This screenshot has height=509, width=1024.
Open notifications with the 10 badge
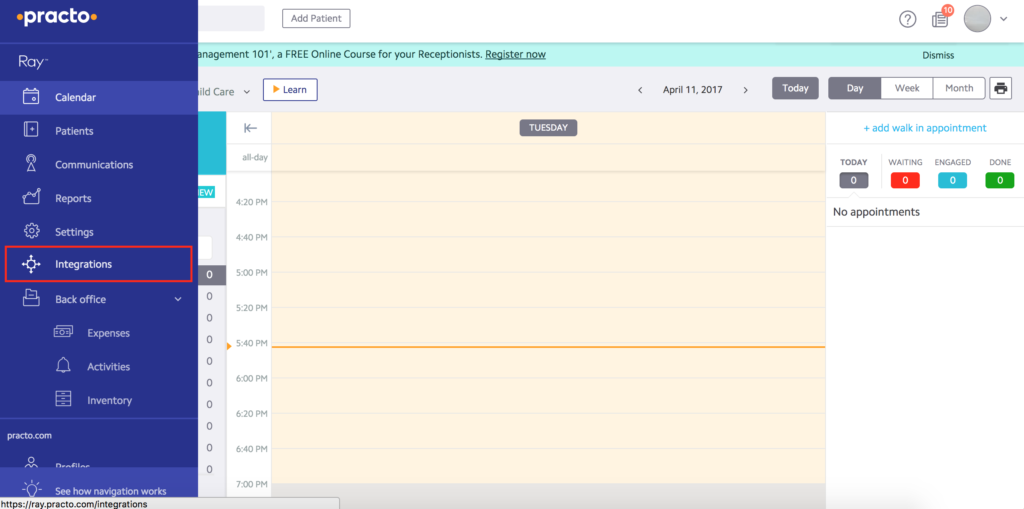pos(940,19)
